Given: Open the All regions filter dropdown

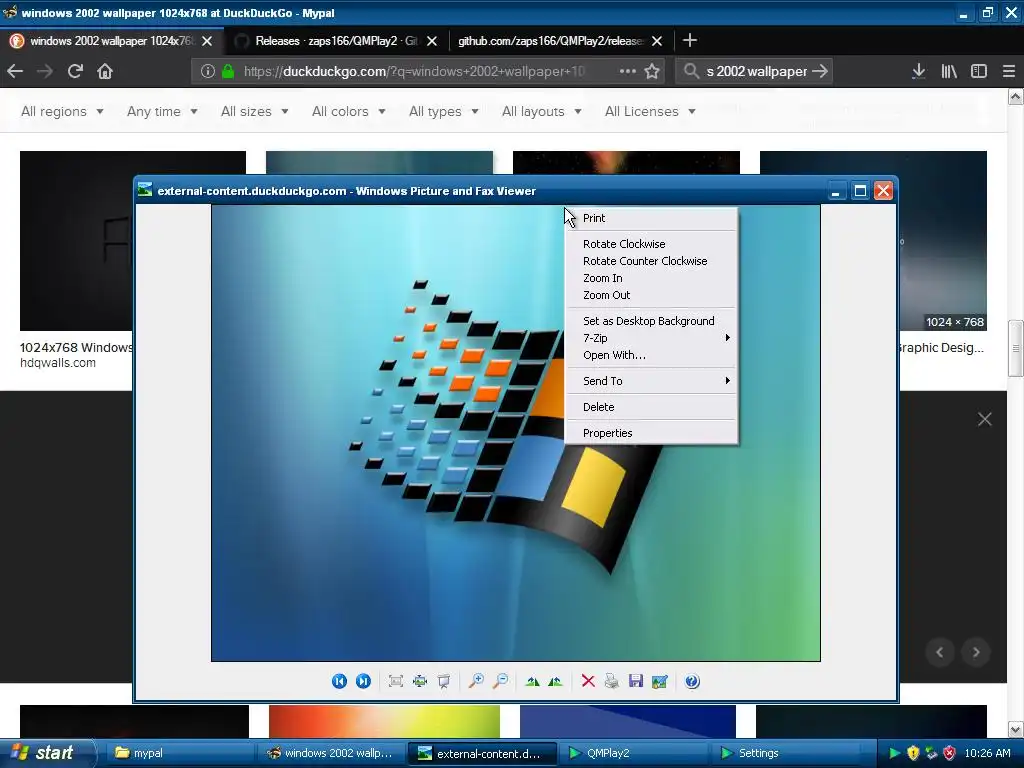Looking at the screenshot, I should click(62, 112).
